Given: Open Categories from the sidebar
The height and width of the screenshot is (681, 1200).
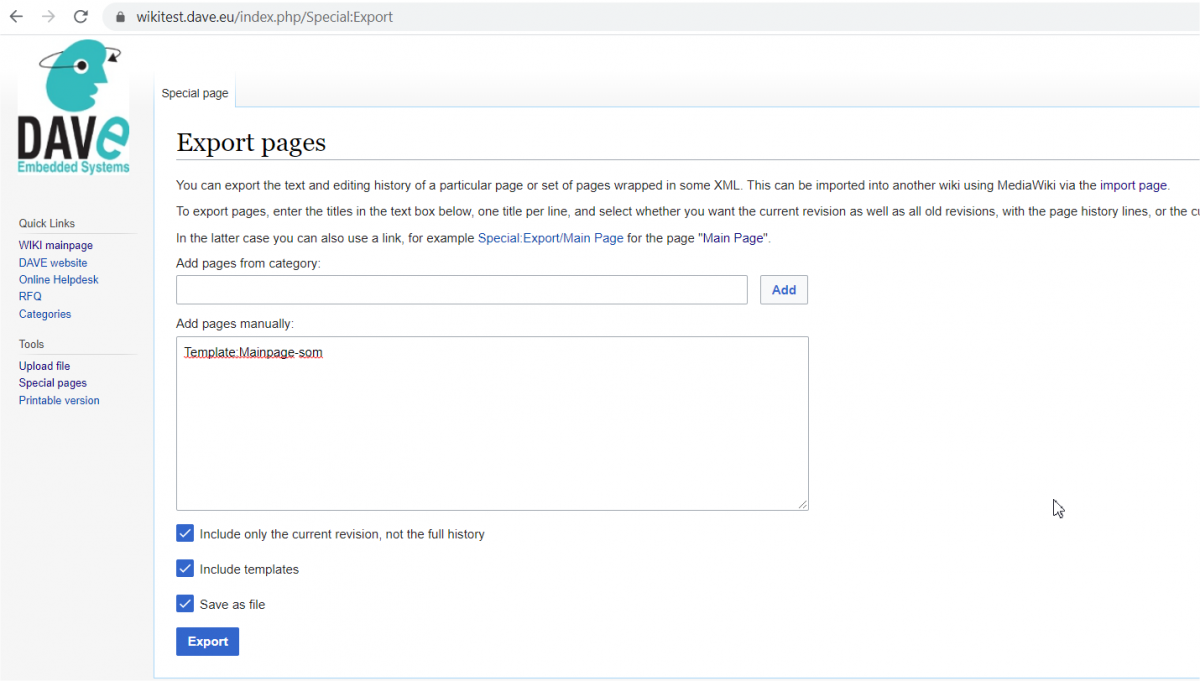Looking at the screenshot, I should [x=45, y=314].
